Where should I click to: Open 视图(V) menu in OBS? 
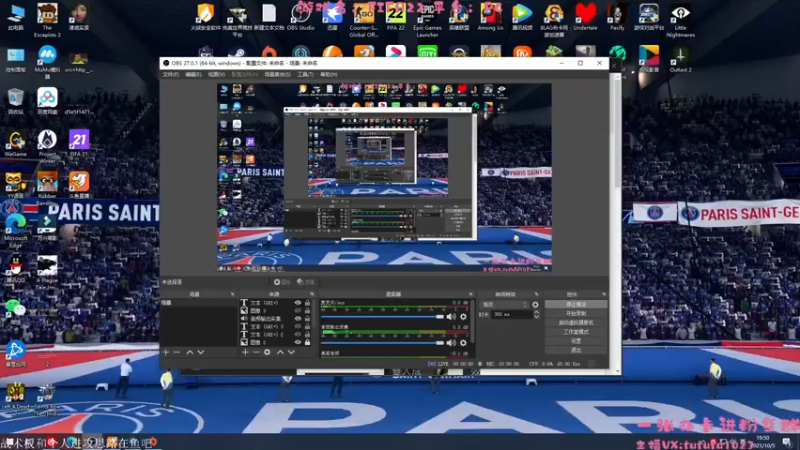(216, 74)
